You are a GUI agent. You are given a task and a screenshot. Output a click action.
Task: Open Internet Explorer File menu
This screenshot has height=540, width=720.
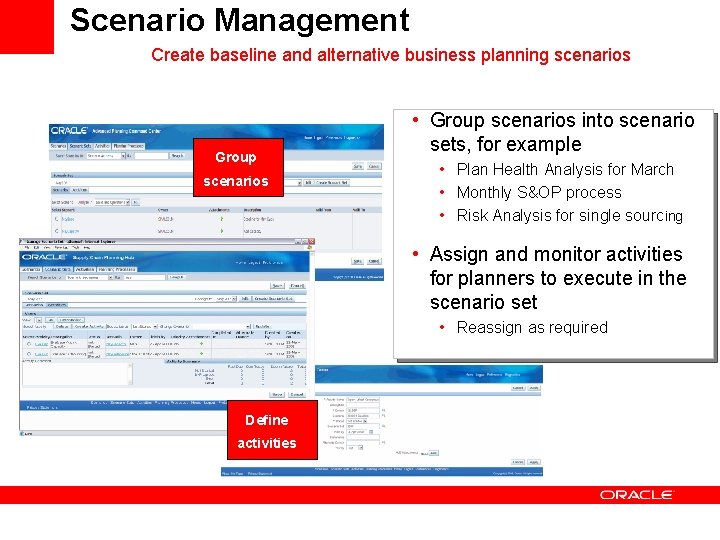27,247
